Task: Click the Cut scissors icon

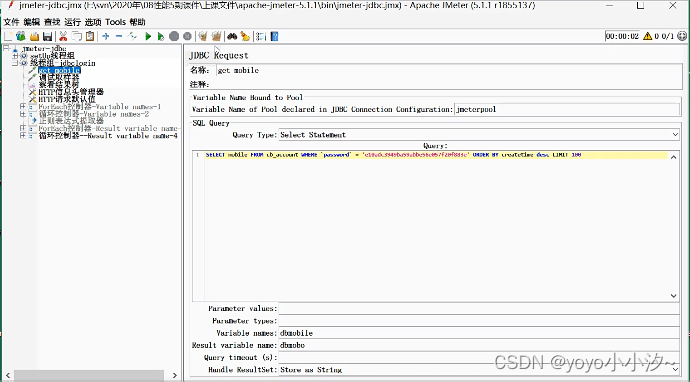Action: [63, 37]
